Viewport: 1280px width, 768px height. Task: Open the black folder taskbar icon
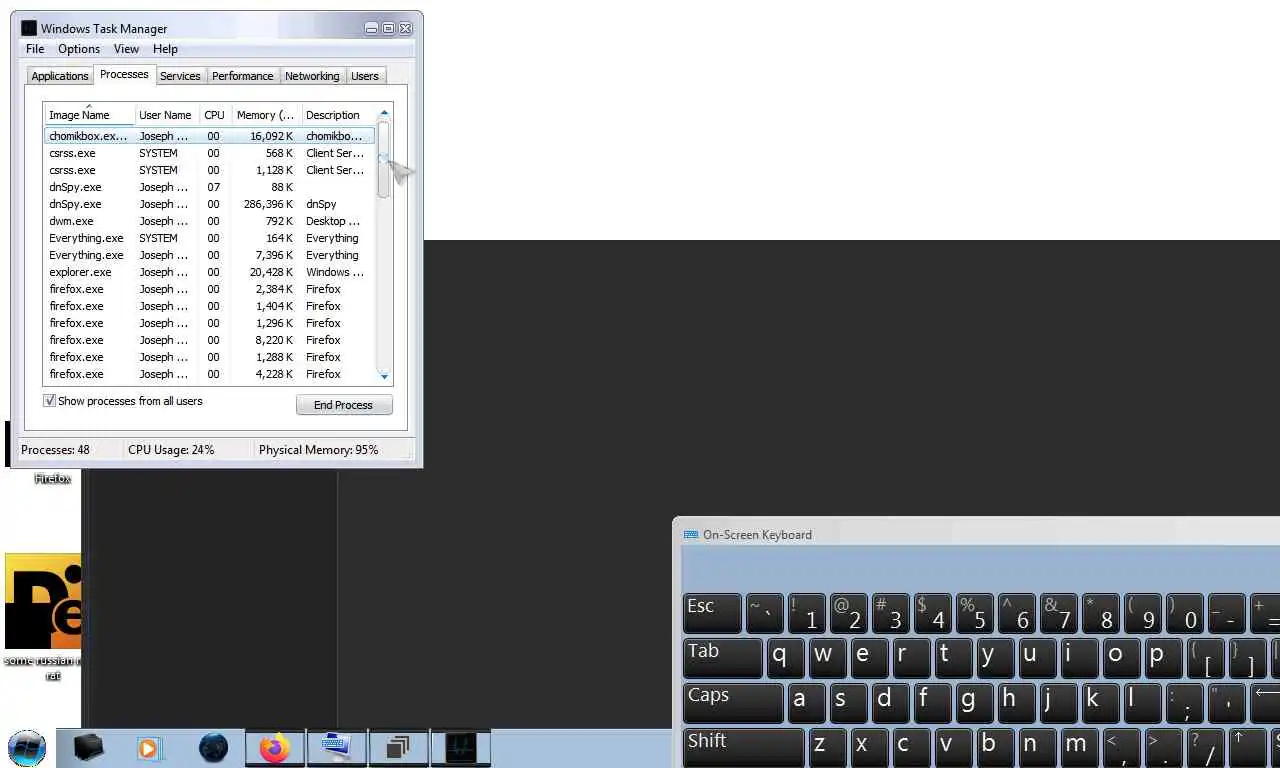88,747
